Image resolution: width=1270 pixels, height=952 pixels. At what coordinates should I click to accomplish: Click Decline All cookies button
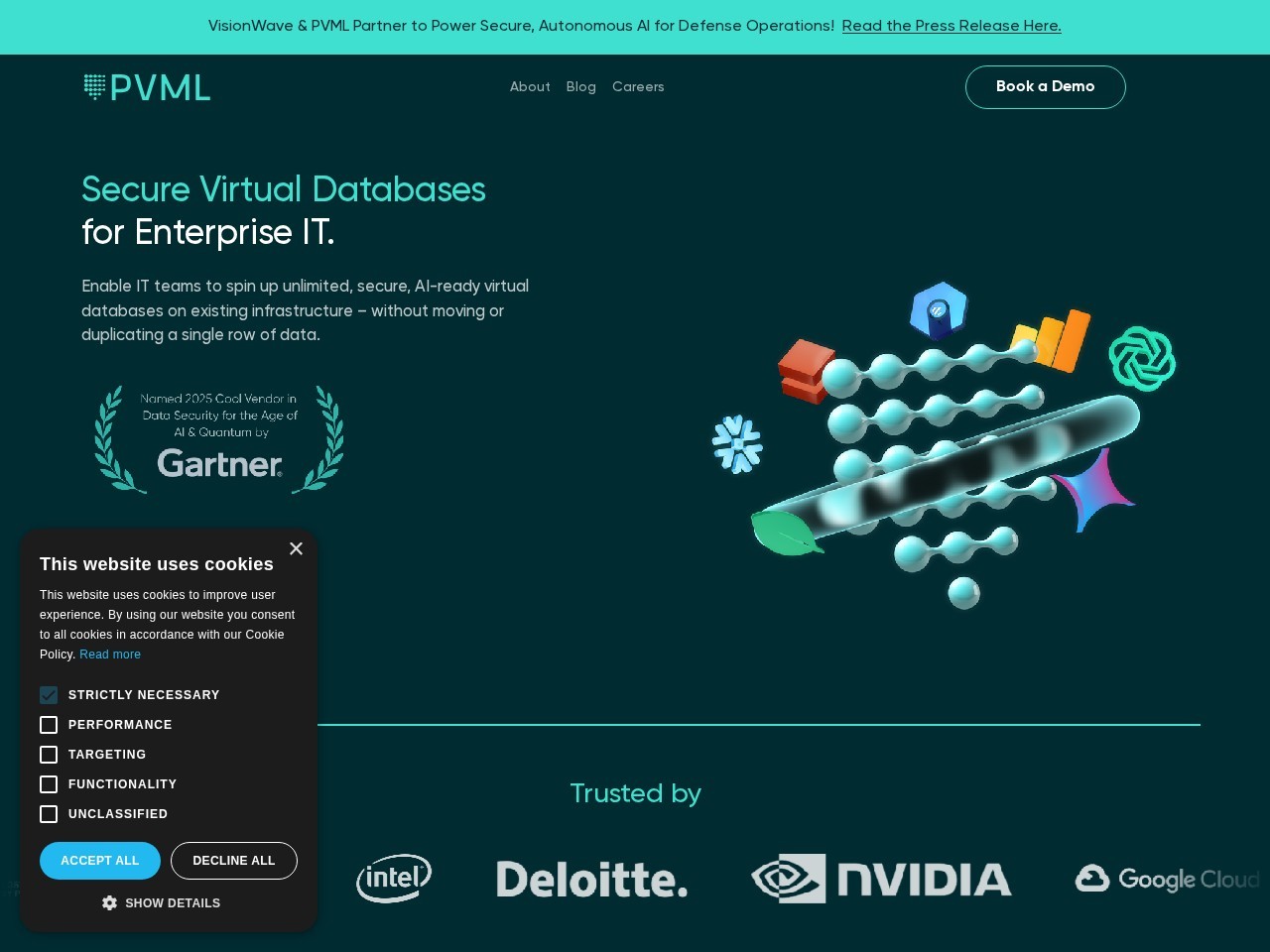[x=234, y=861]
